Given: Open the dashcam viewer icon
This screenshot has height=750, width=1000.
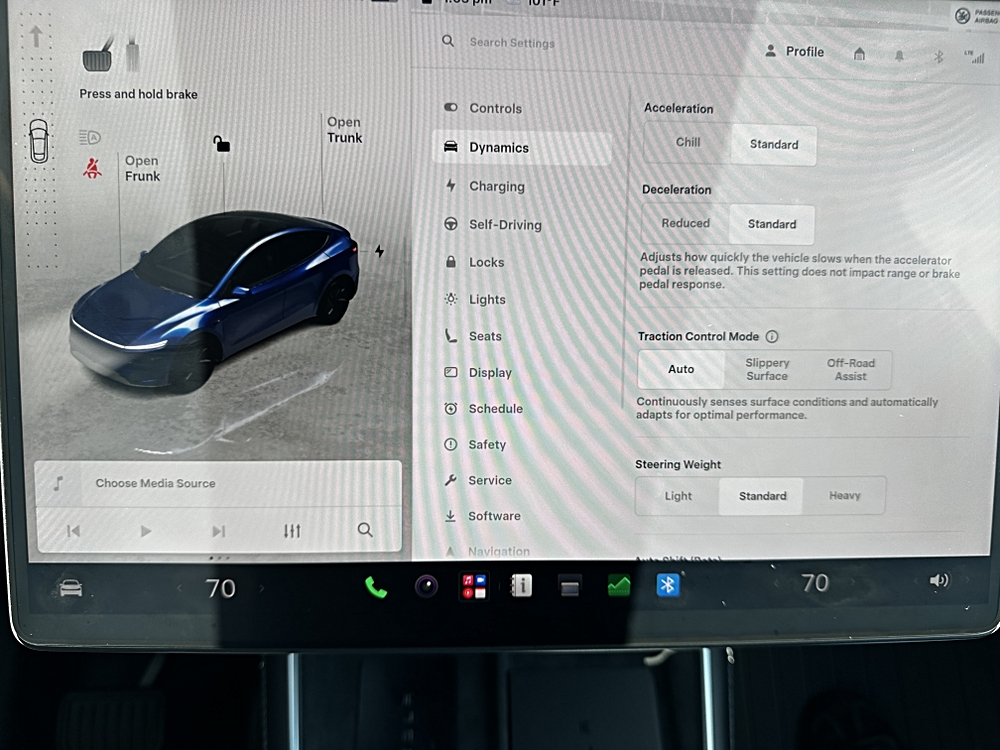Looking at the screenshot, I should click(x=570, y=586).
